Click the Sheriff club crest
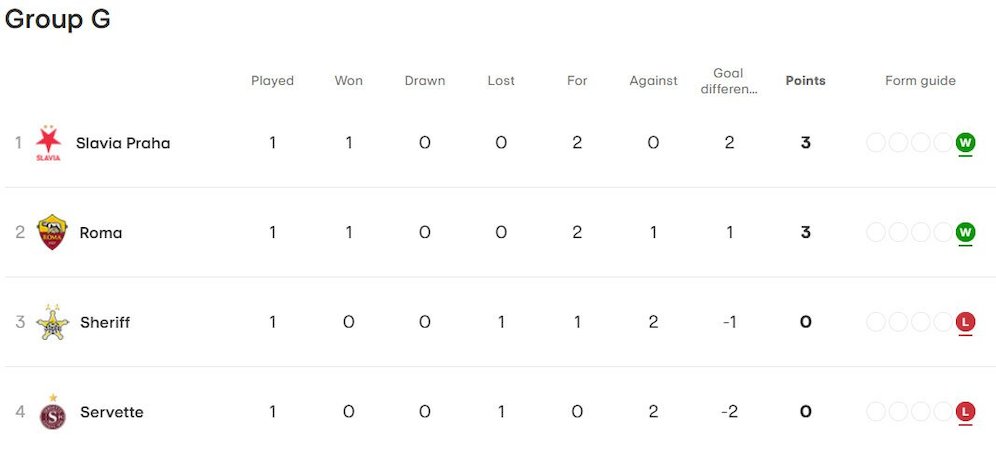The image size is (996, 453). tap(52, 322)
